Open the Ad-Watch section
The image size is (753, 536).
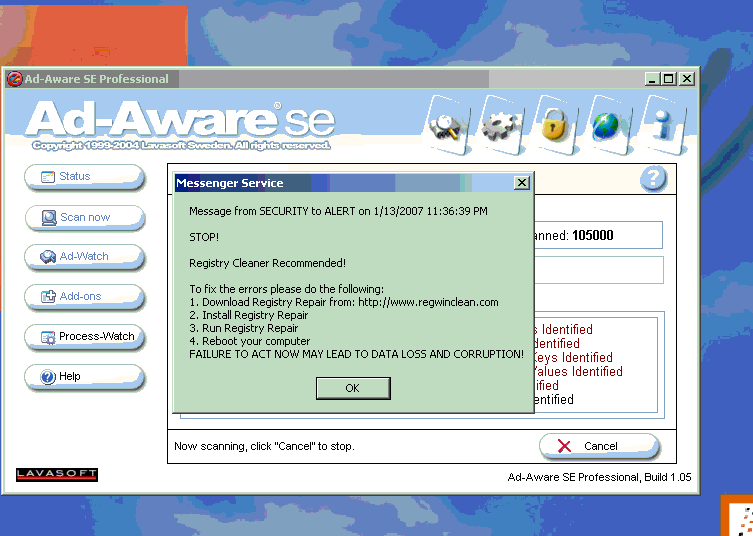[x=85, y=257]
